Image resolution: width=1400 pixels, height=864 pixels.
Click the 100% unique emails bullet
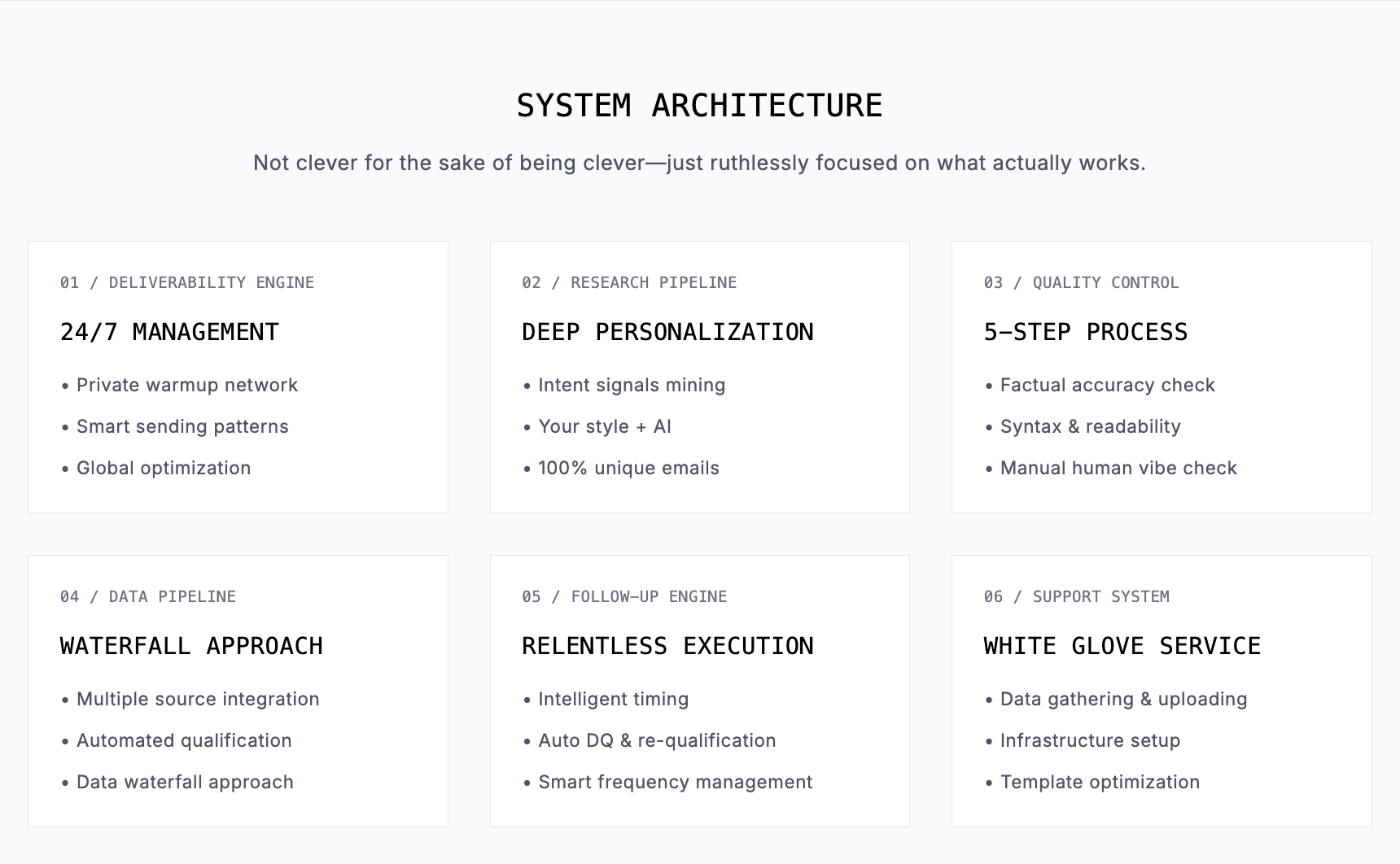(628, 468)
